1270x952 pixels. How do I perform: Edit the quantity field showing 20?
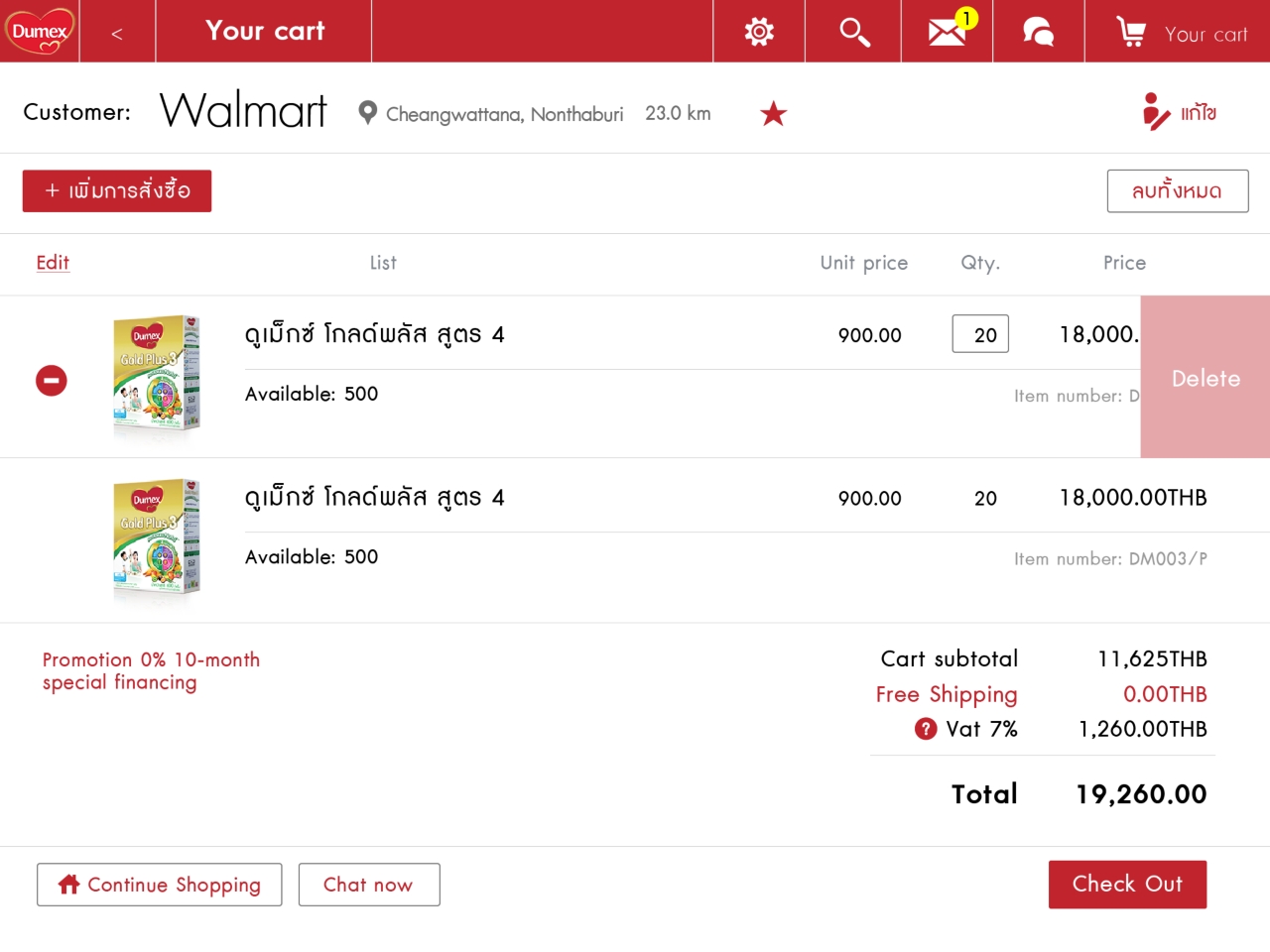[980, 334]
